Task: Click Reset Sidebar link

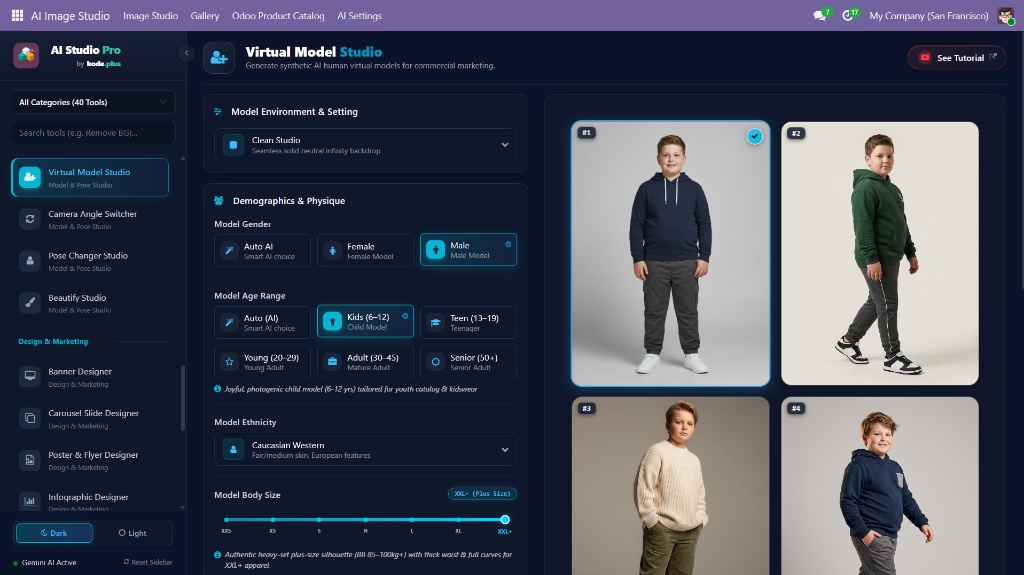Action: 148,562
